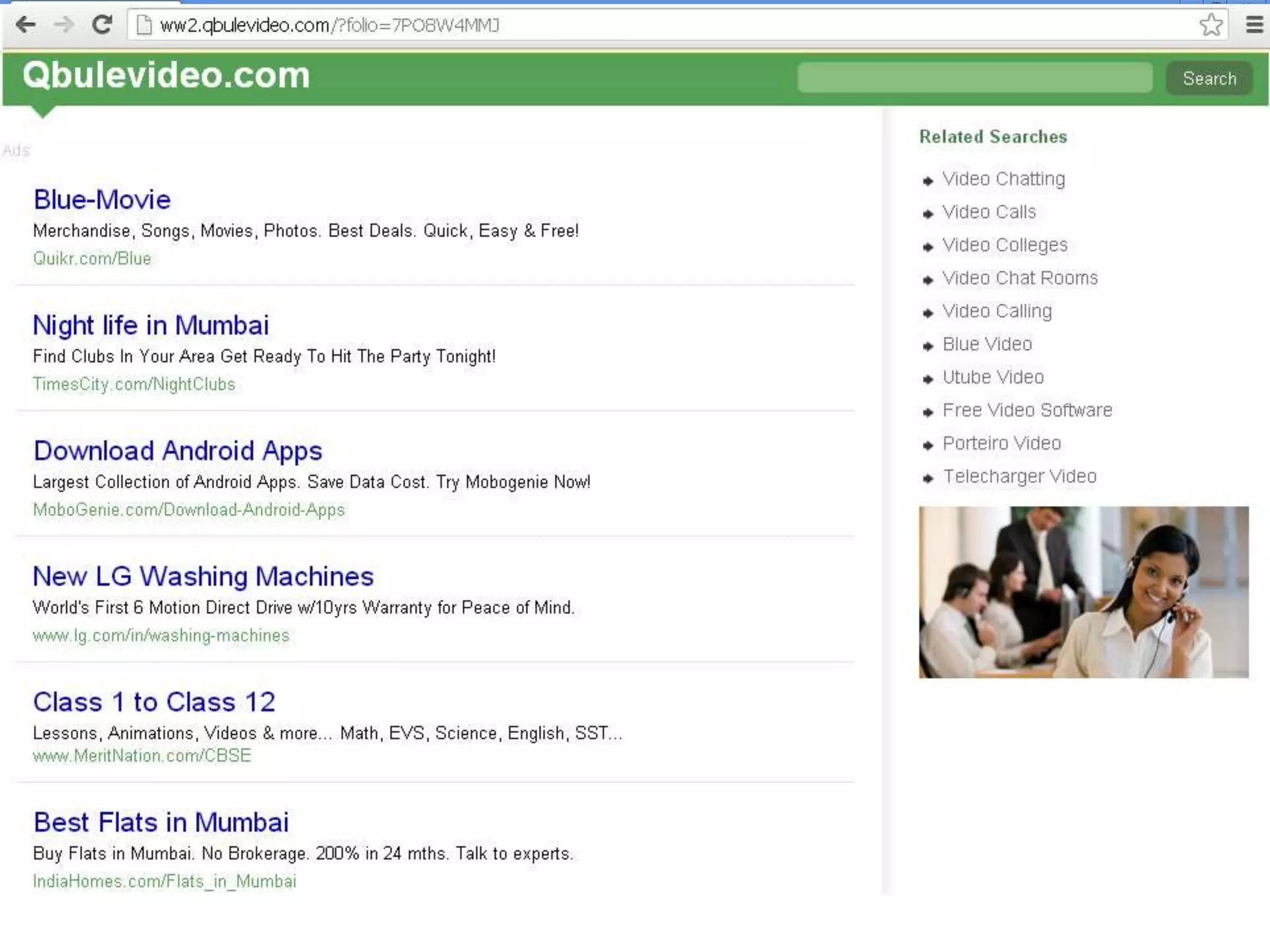
Task: Select Video Chatting related search
Action: coord(1003,179)
